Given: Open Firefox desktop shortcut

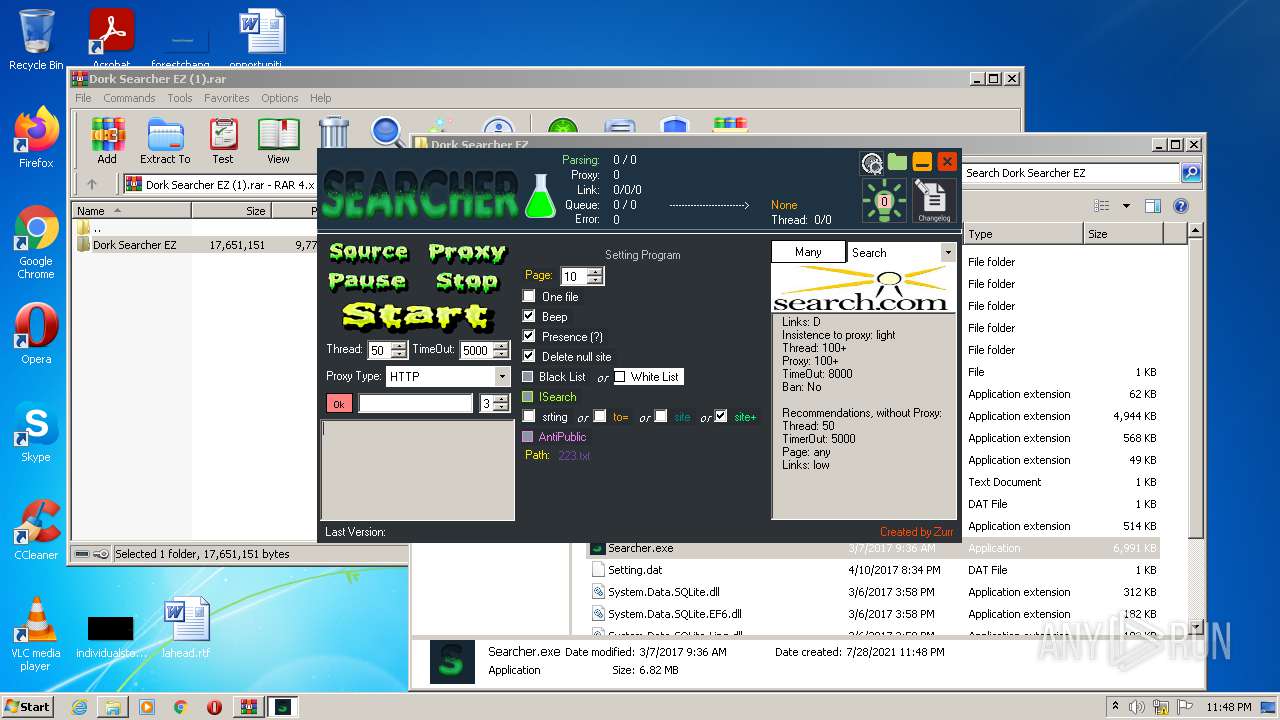Looking at the screenshot, I should click(36, 139).
